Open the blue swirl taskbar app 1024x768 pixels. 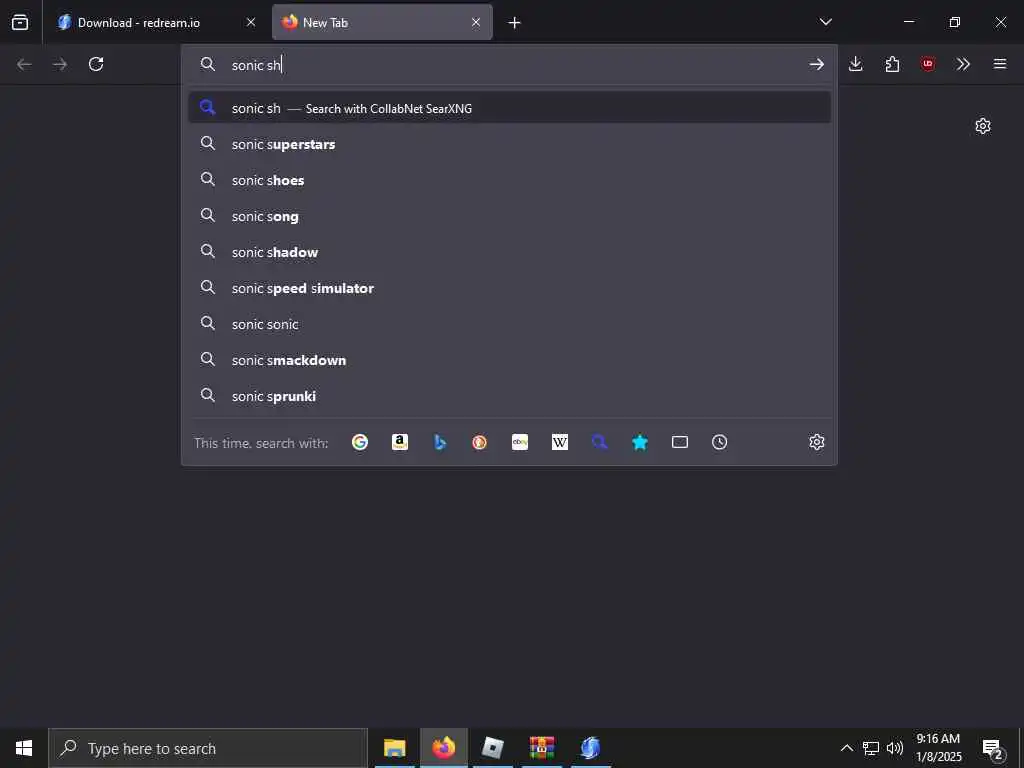tap(591, 748)
